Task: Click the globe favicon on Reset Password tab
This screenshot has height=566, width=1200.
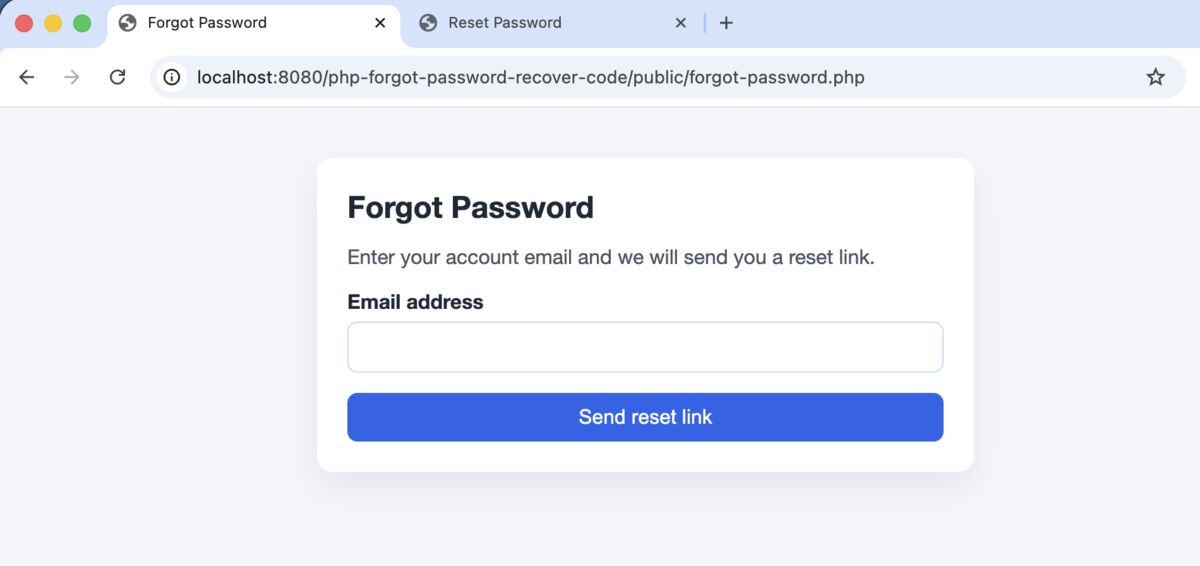Action: pos(428,23)
